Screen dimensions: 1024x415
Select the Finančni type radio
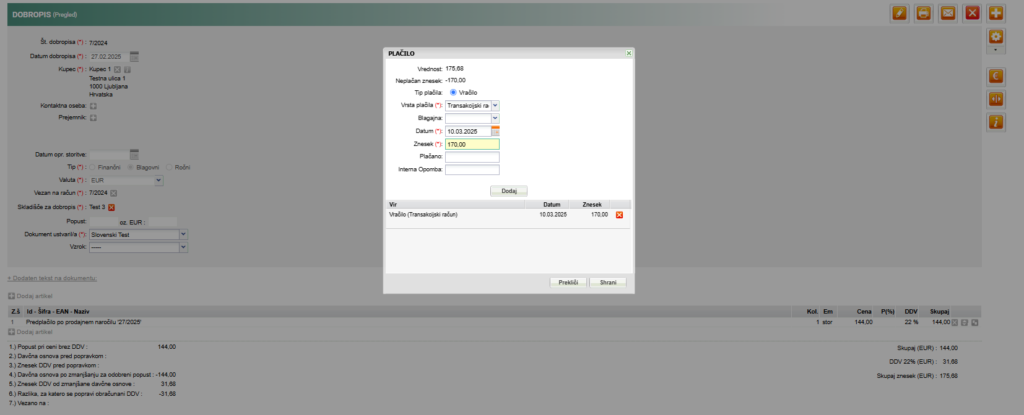point(92,167)
